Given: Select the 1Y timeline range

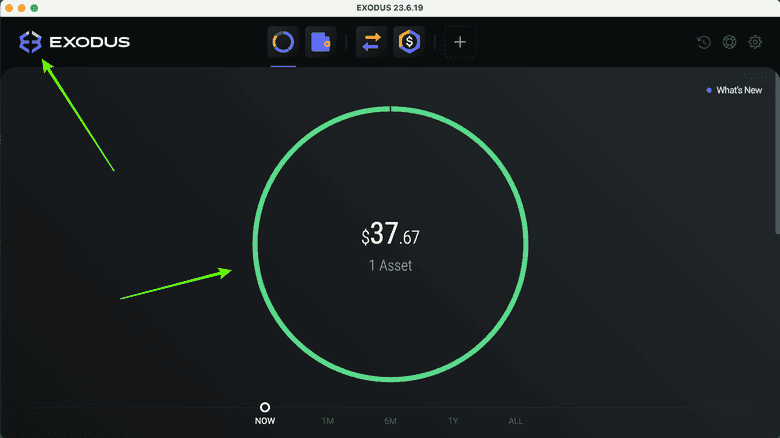Looking at the screenshot, I should [453, 421].
